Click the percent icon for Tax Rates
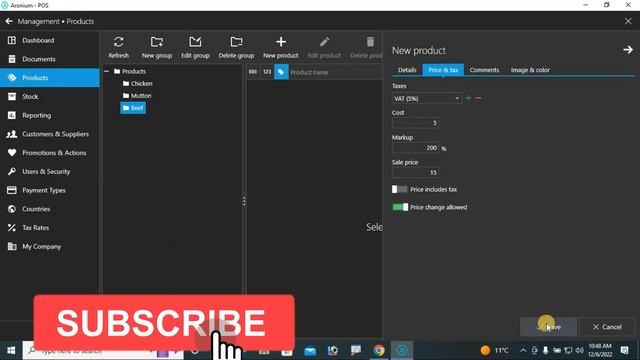640x360 pixels. (12, 228)
